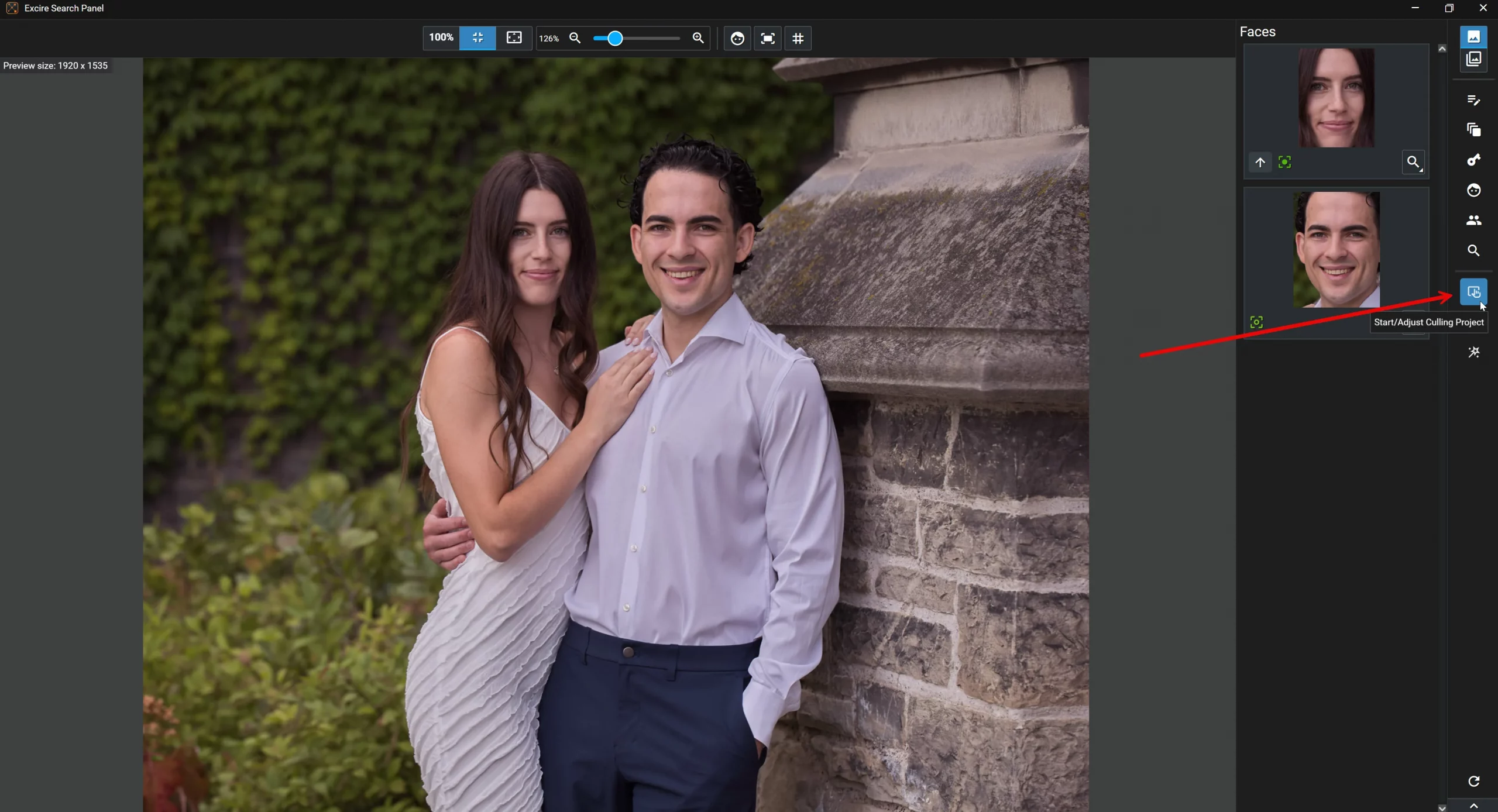Set zoom to 100% button
Screen dimensions: 1498x812
(x=441, y=38)
